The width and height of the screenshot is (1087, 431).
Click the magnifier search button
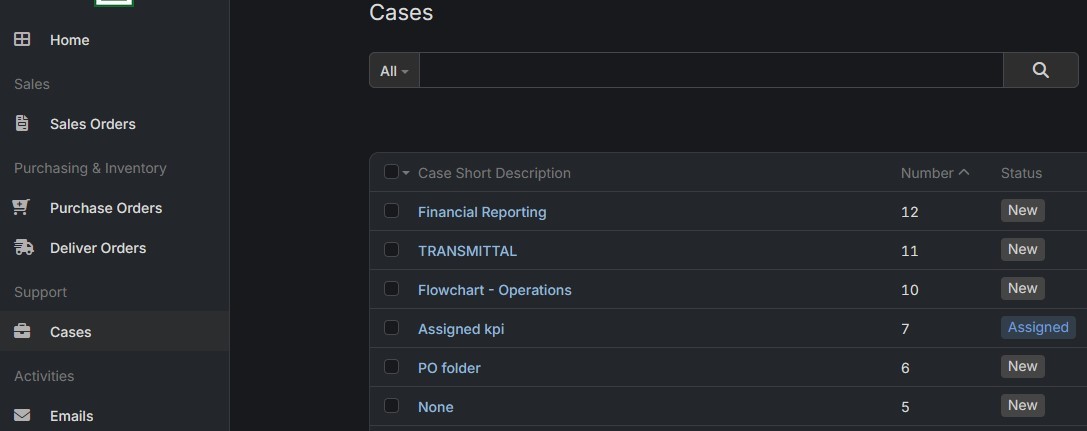(x=1041, y=70)
